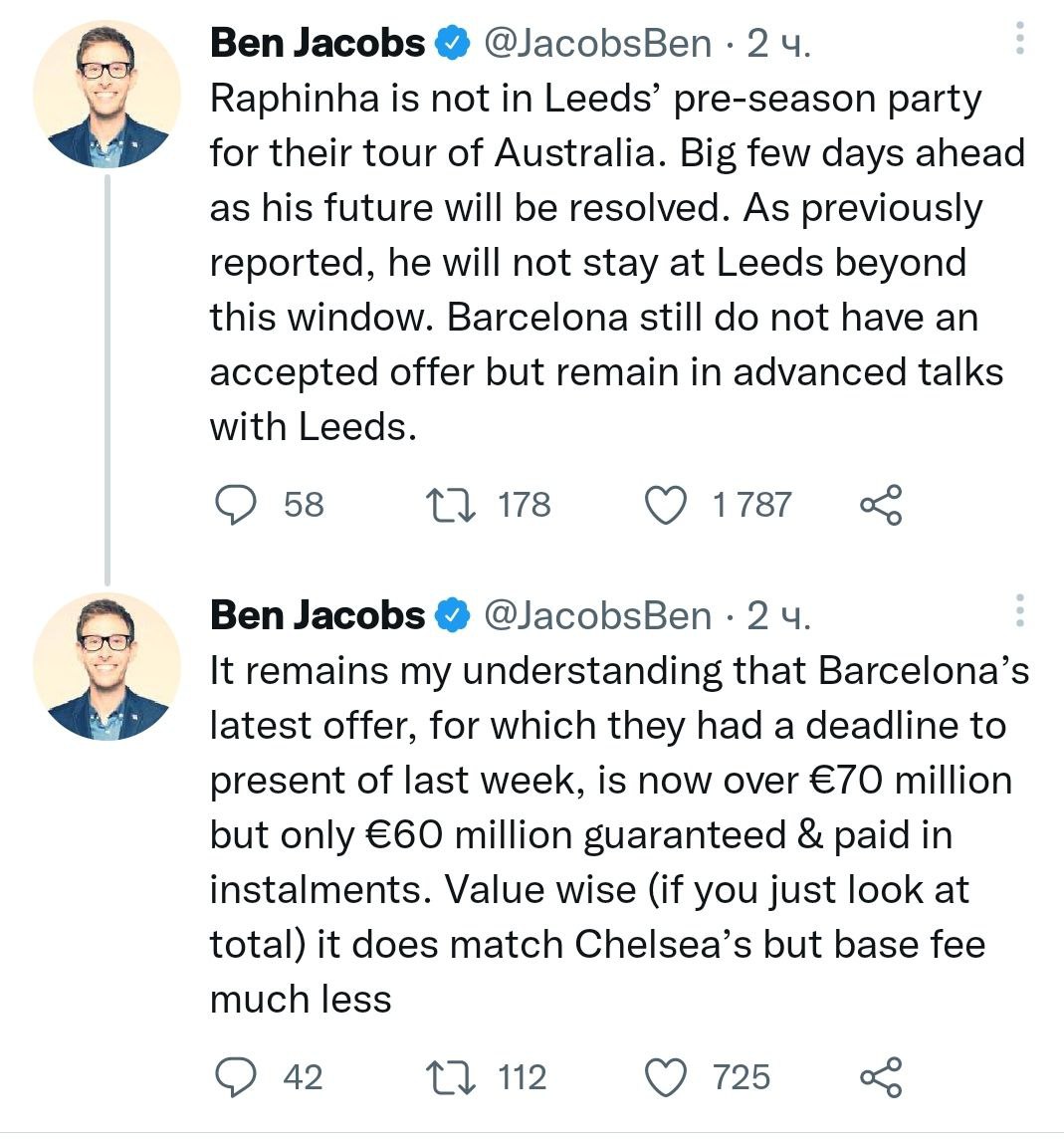This screenshot has height=1142, width=1064.
Task: Open more options menu on second tweet
Action: pyautogui.click(x=1019, y=611)
